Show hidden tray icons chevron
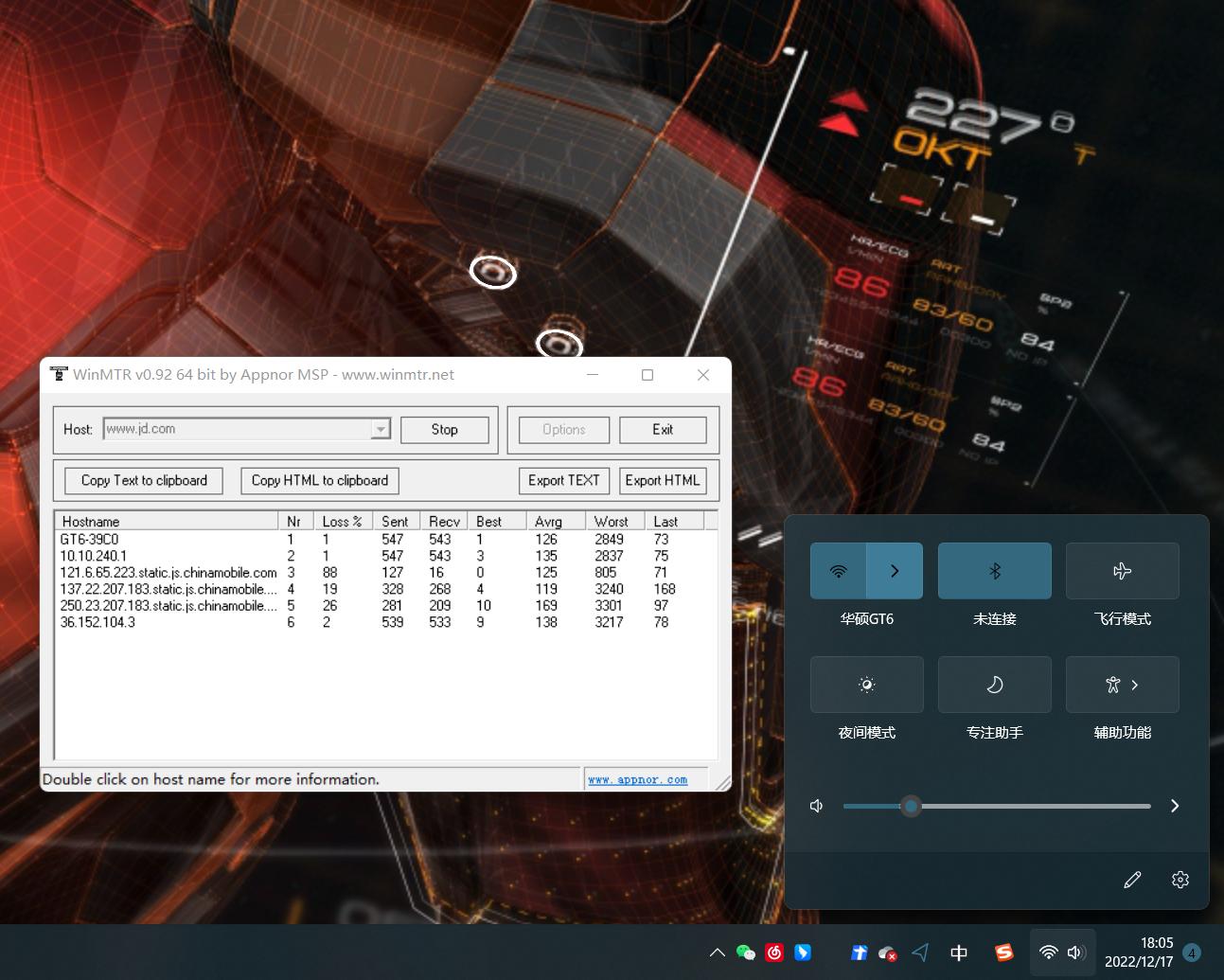 (717, 953)
